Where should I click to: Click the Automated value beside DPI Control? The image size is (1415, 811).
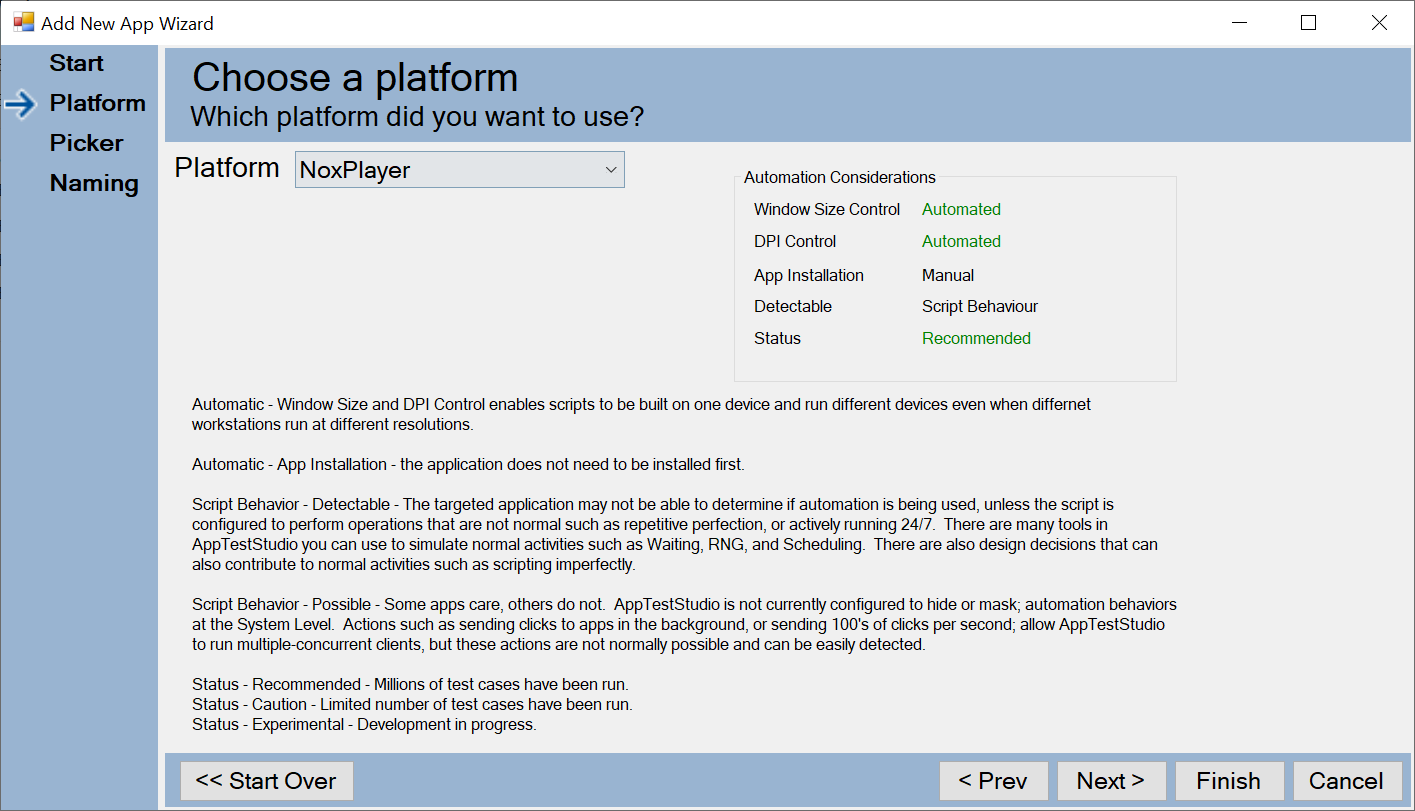click(961, 241)
